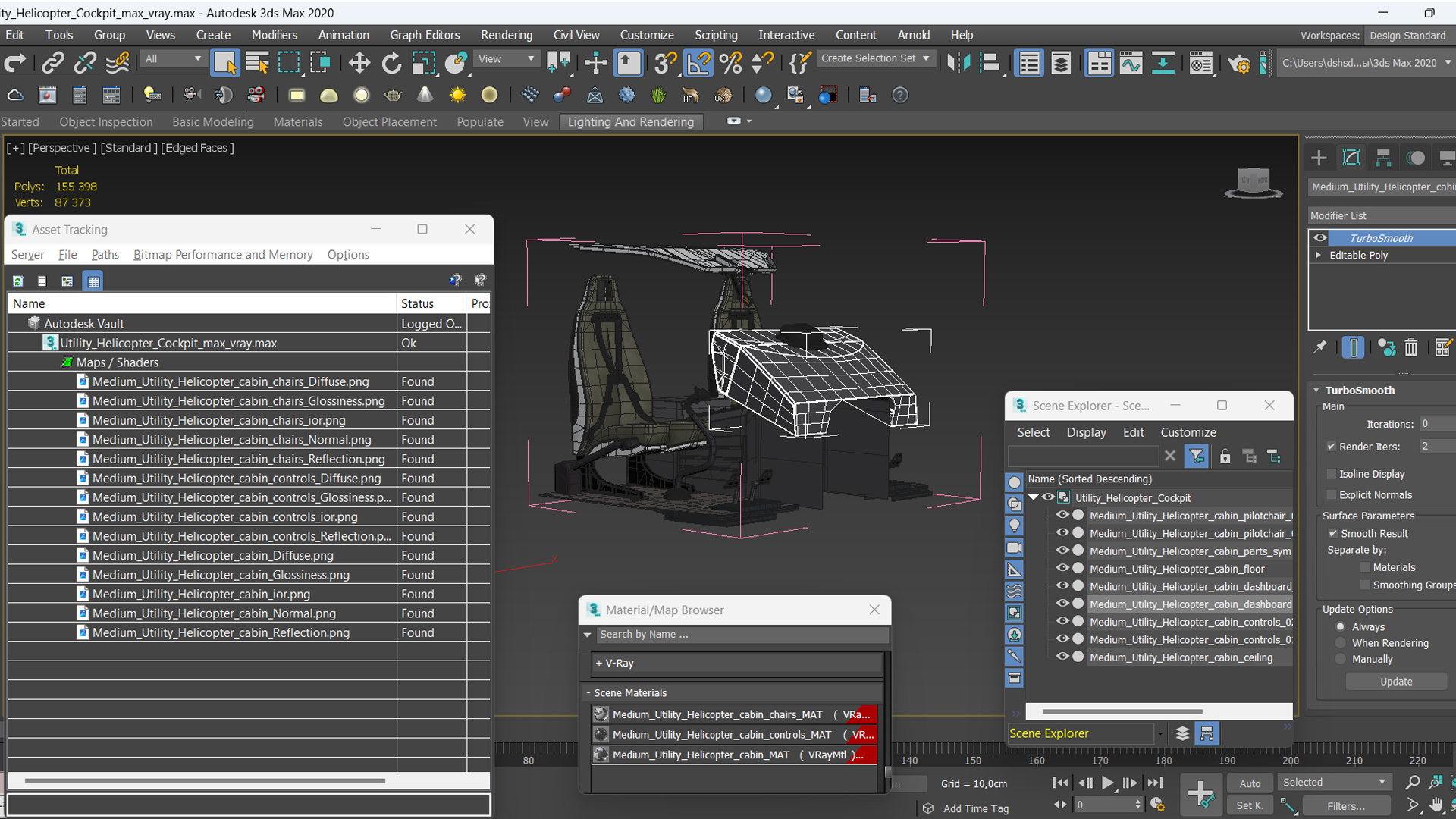
Task: Open the selection filter All dropdown
Action: (x=173, y=59)
